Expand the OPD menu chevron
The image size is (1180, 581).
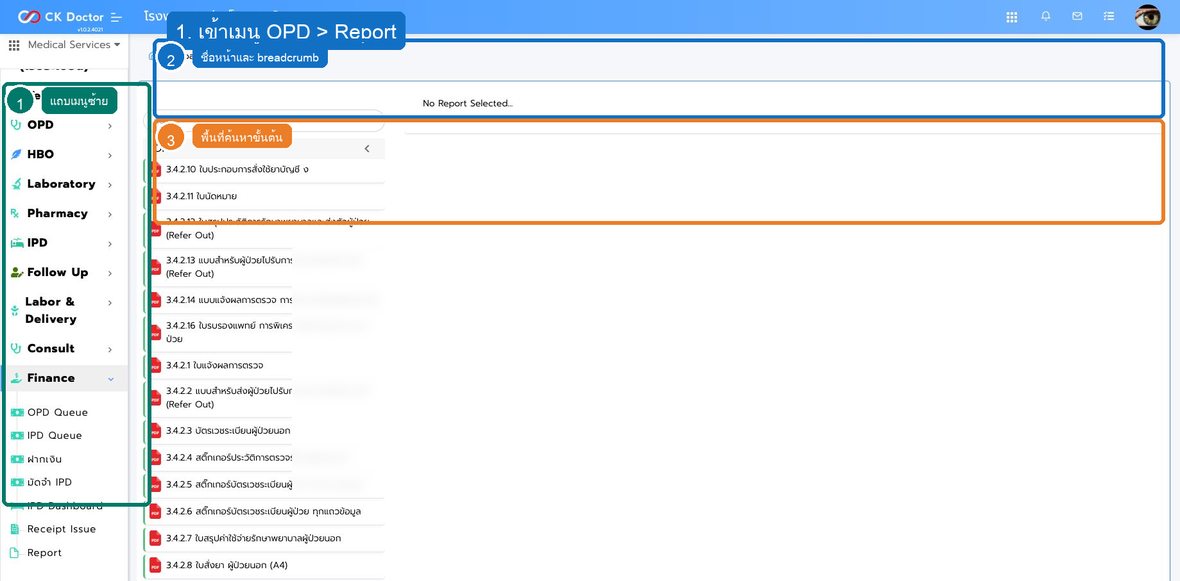point(110,126)
